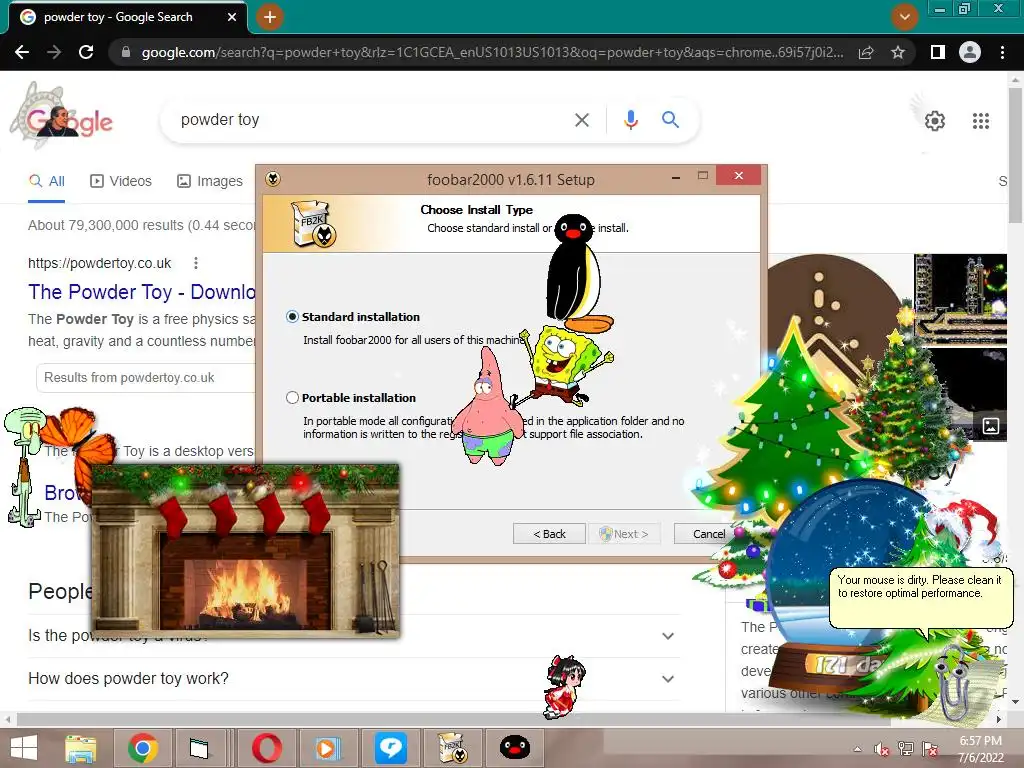Image resolution: width=1024 pixels, height=768 pixels.
Task: Click the Patrick Star desktop character
Action: tap(487, 407)
